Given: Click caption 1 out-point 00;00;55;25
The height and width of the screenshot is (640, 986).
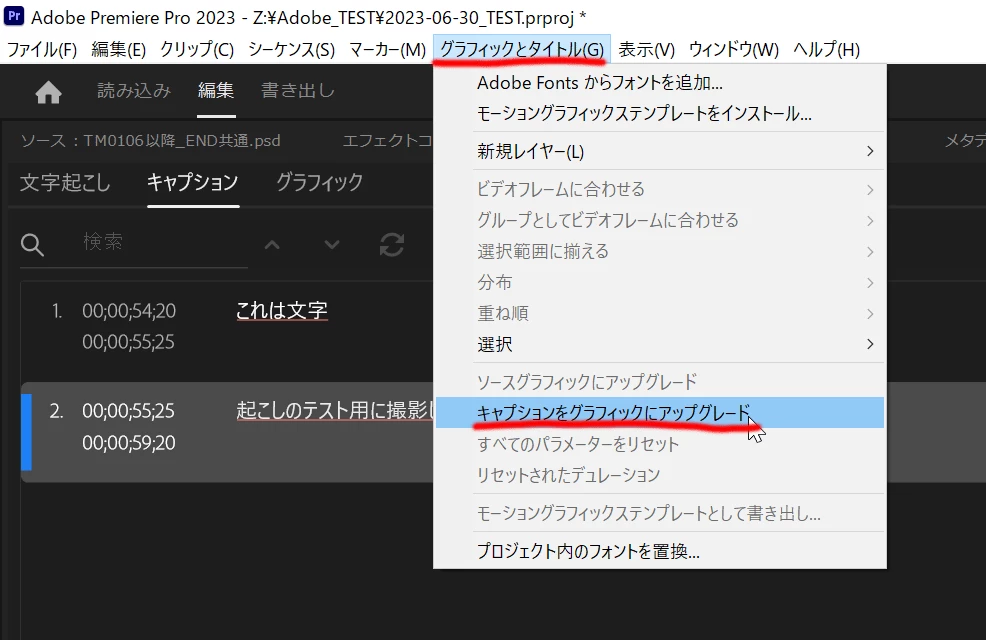Looking at the screenshot, I should pos(128,342).
